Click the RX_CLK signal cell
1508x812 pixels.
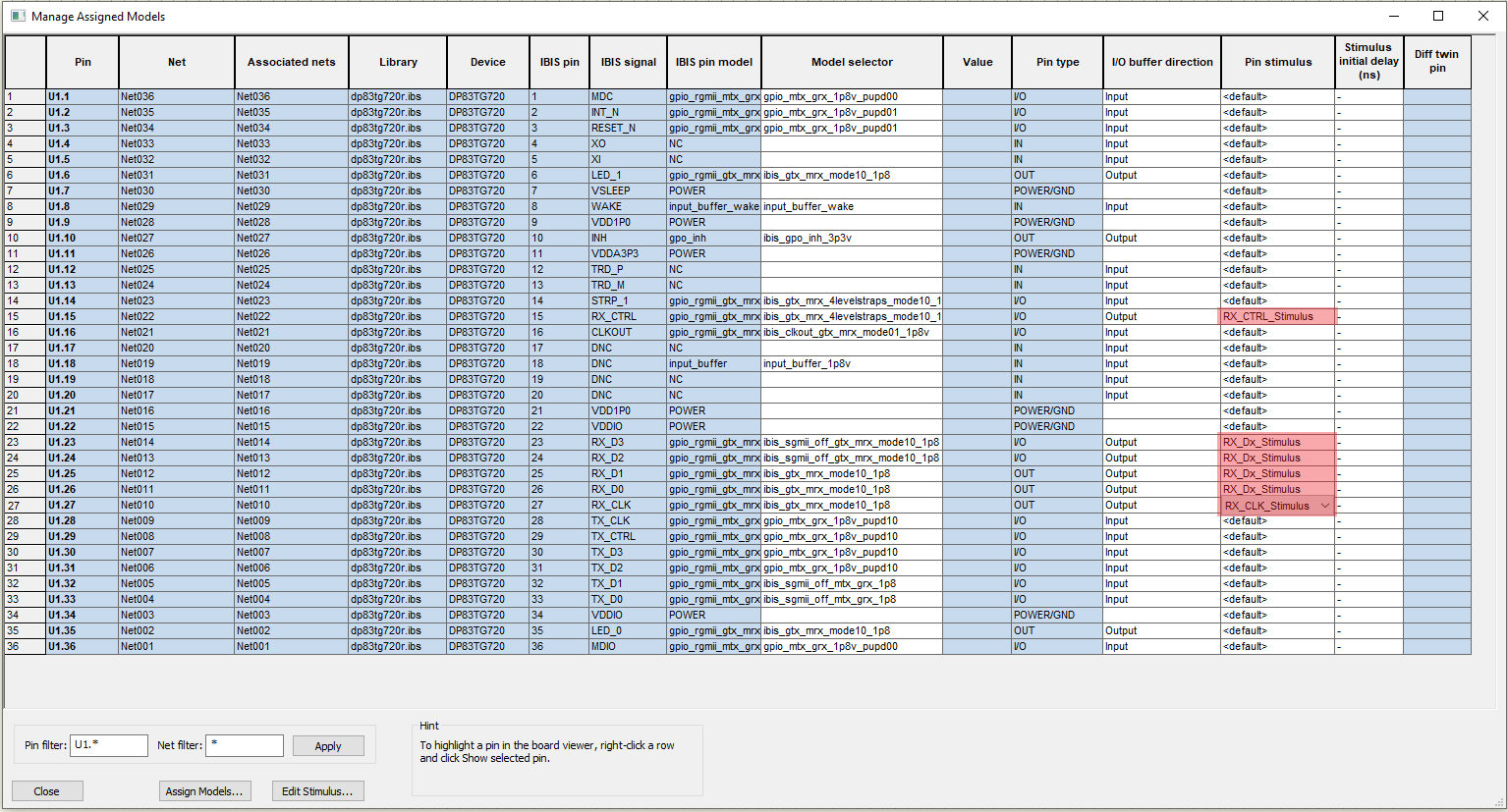[629, 505]
